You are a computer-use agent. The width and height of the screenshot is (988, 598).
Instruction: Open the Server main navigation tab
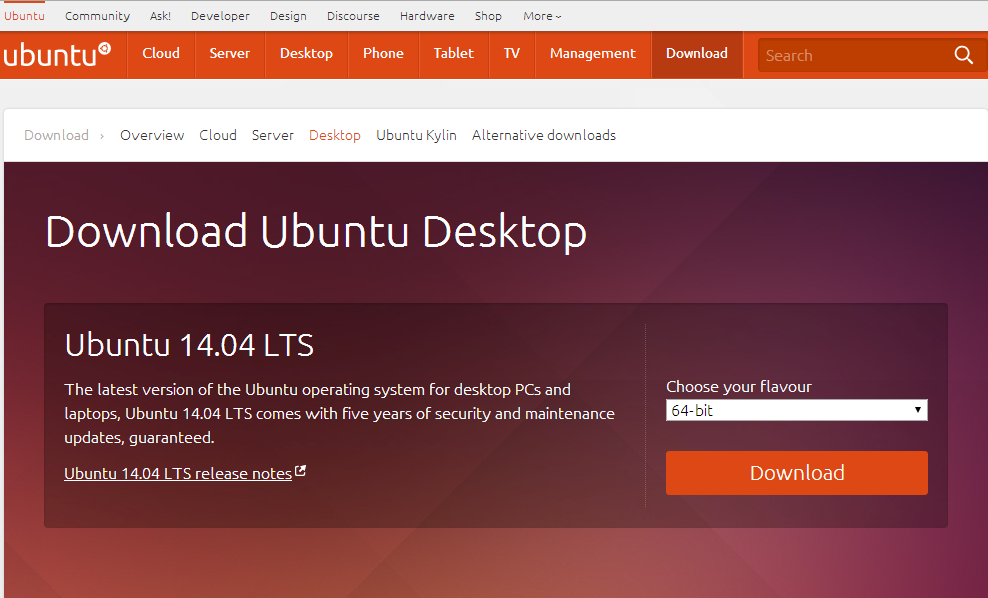pyautogui.click(x=229, y=54)
